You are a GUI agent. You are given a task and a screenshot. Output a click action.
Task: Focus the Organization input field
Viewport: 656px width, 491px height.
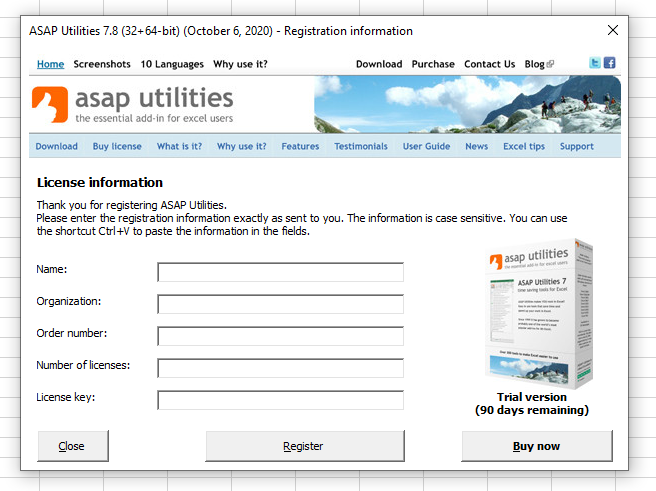(280, 304)
